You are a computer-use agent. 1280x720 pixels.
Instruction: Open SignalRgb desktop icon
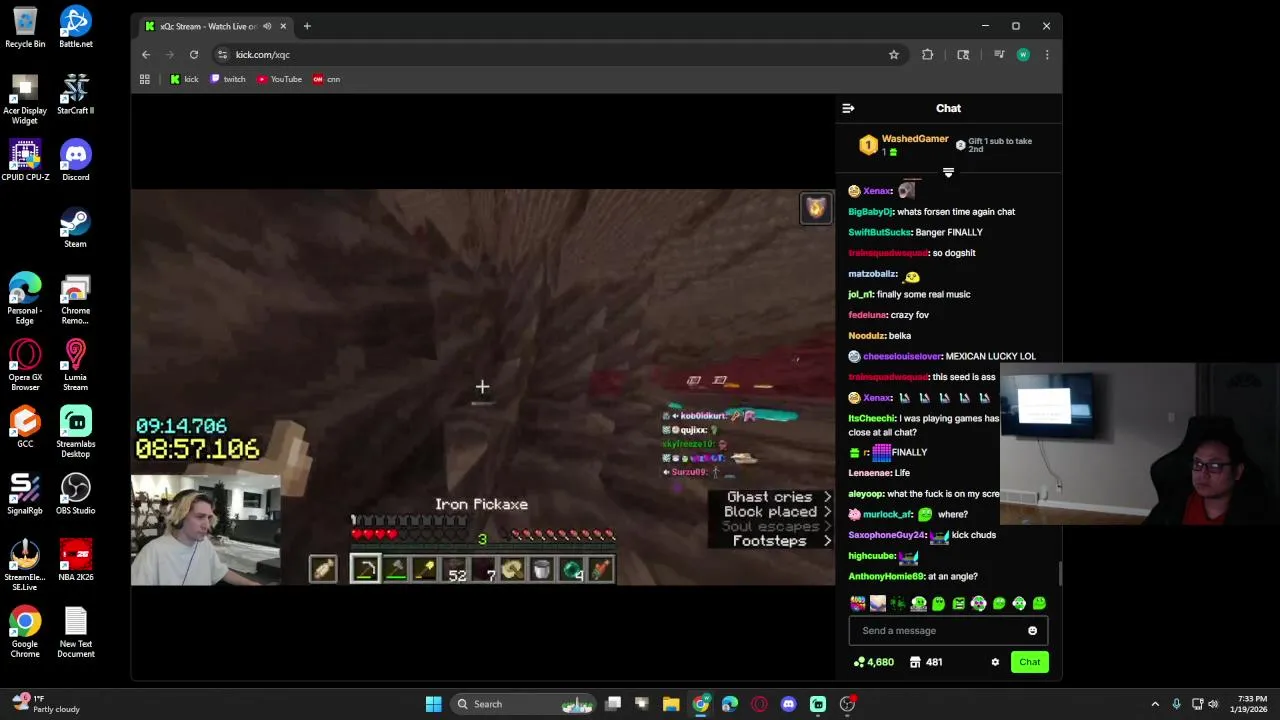click(25, 494)
